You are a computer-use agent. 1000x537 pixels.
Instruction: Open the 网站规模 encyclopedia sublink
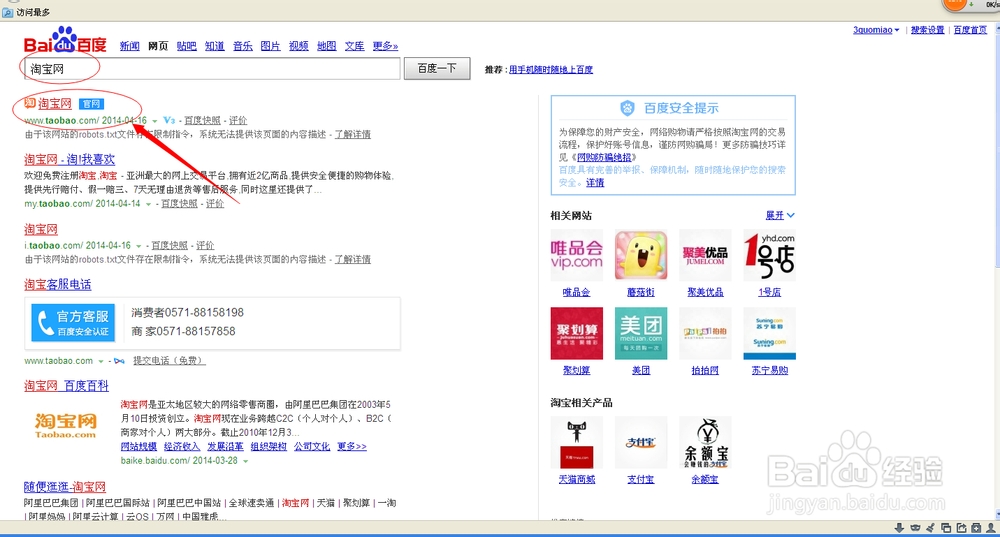[138, 446]
